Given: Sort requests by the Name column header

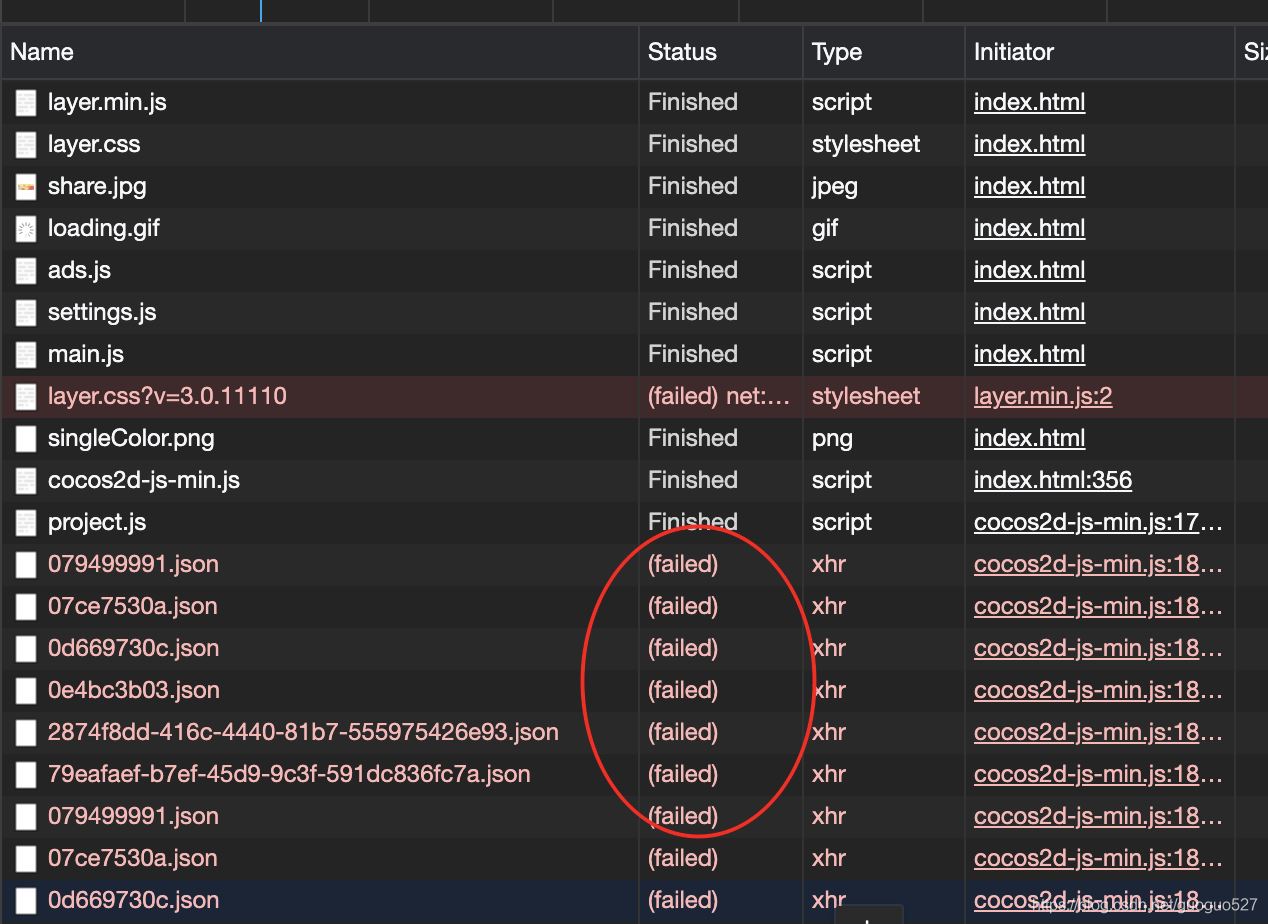Looking at the screenshot, I should click(x=42, y=52).
